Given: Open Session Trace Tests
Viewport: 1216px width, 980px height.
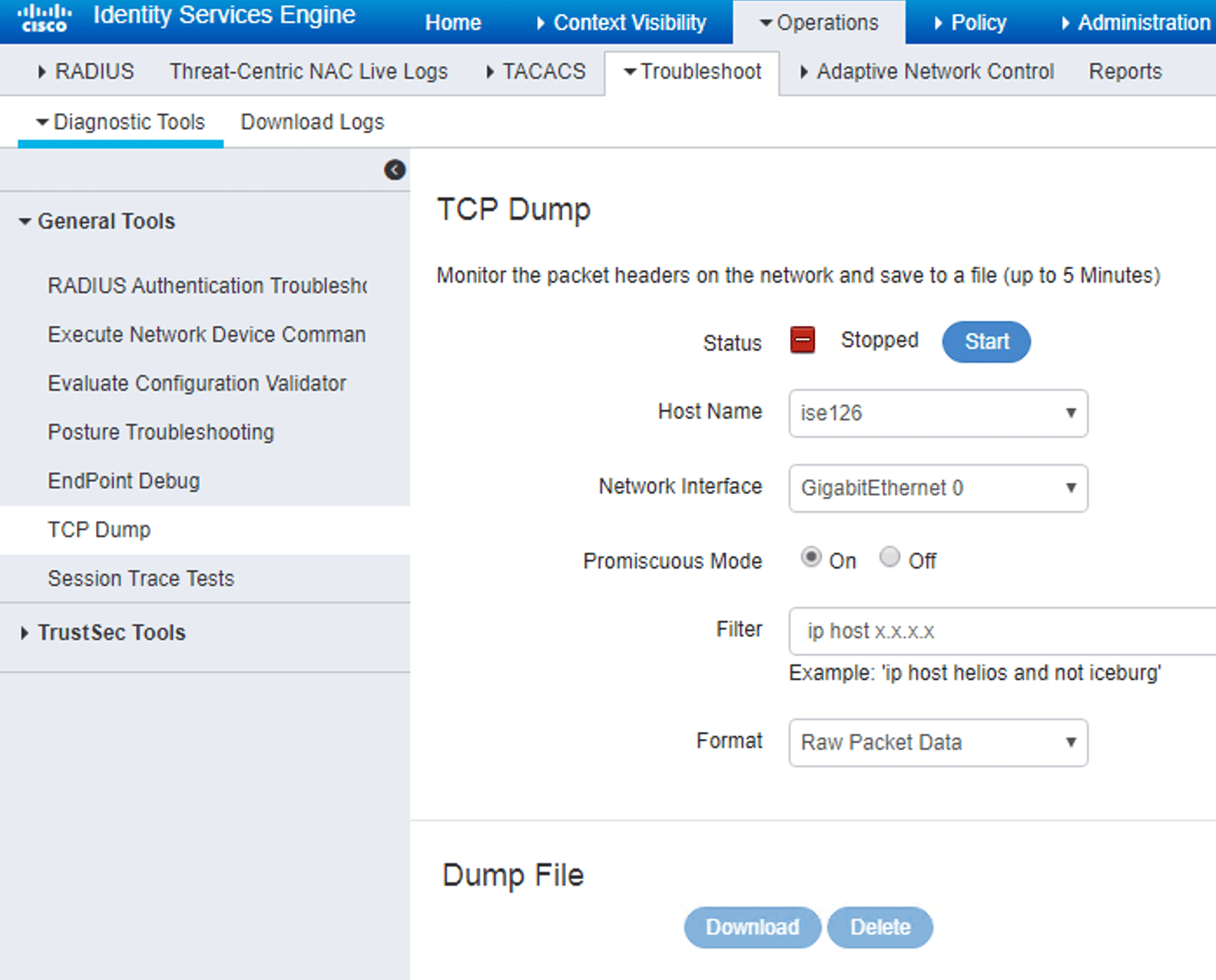Looking at the screenshot, I should coord(140,578).
